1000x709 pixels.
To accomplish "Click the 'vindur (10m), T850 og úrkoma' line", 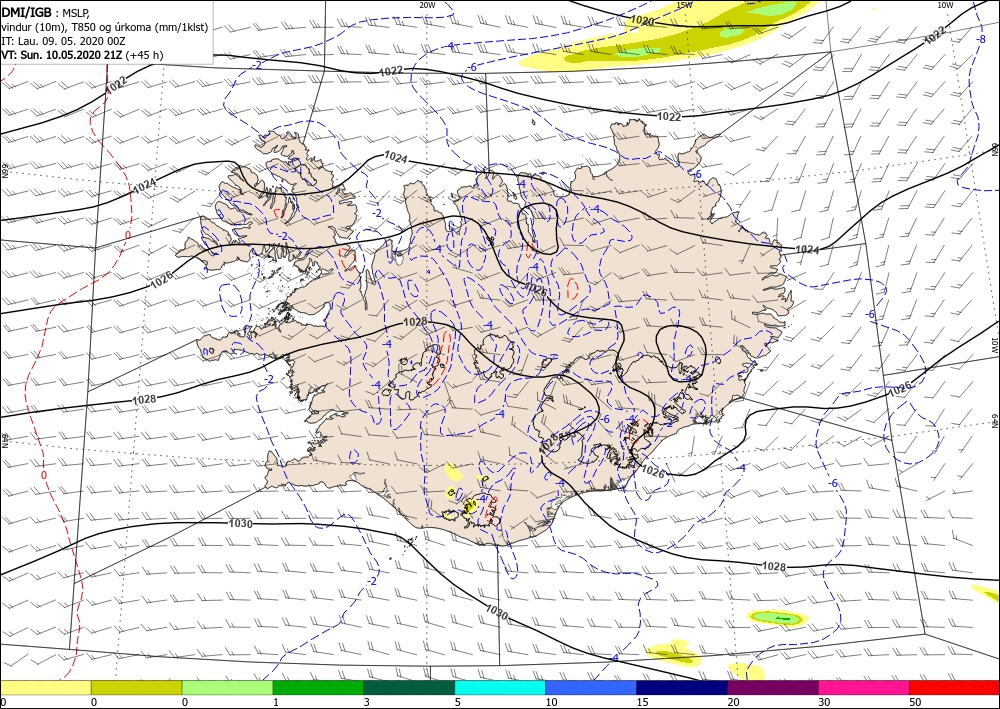I will point(105,27).
